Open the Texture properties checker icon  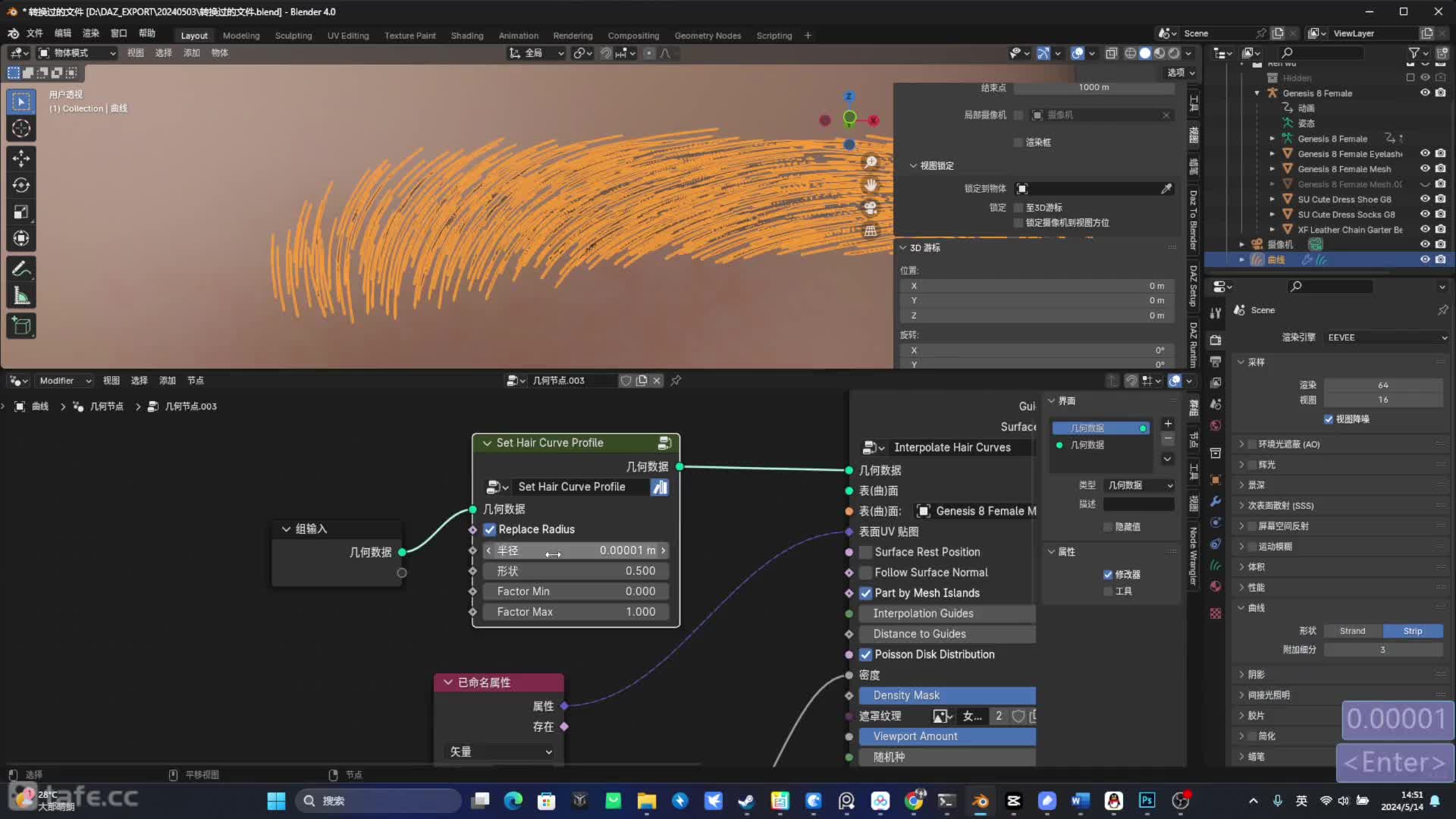(x=1216, y=613)
